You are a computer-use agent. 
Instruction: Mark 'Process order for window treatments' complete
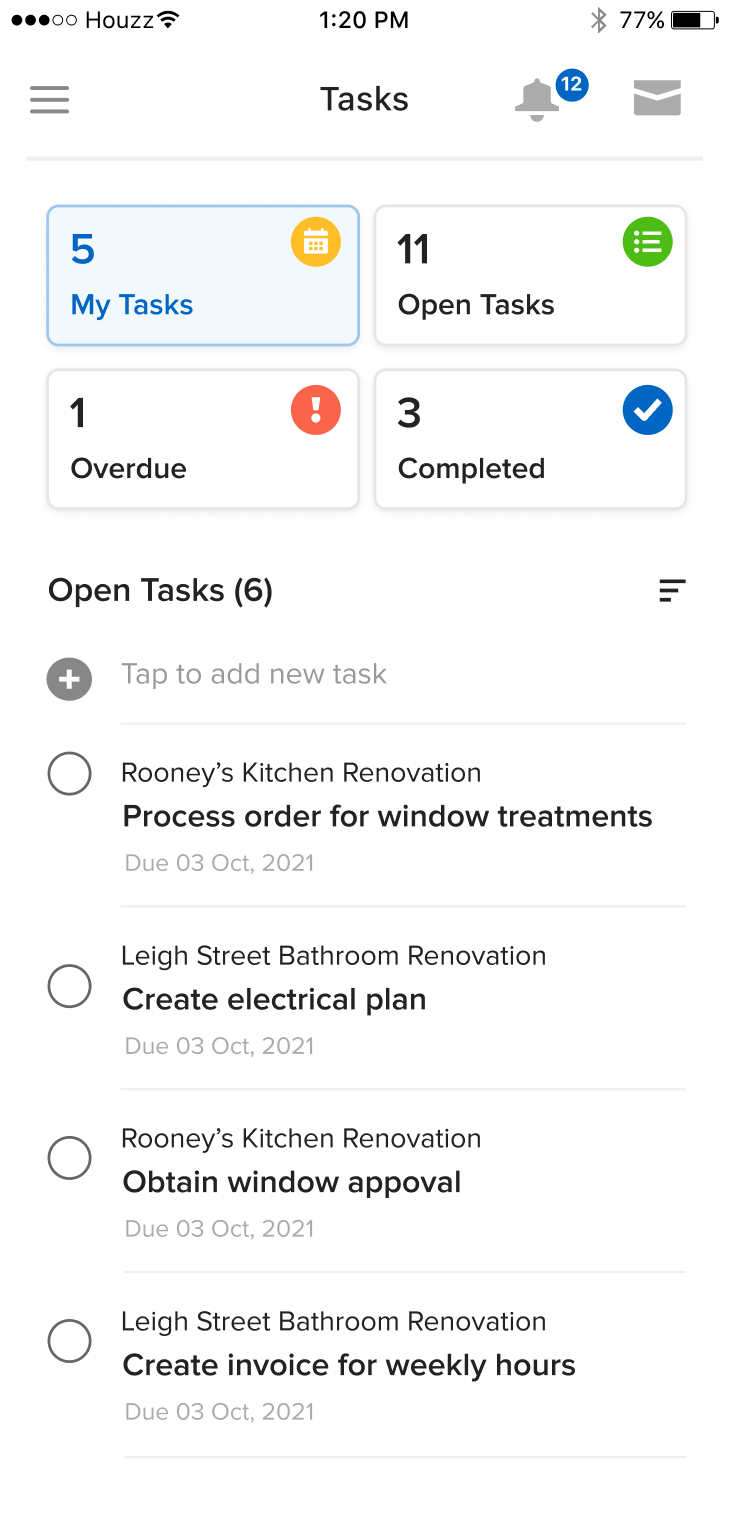click(70, 774)
